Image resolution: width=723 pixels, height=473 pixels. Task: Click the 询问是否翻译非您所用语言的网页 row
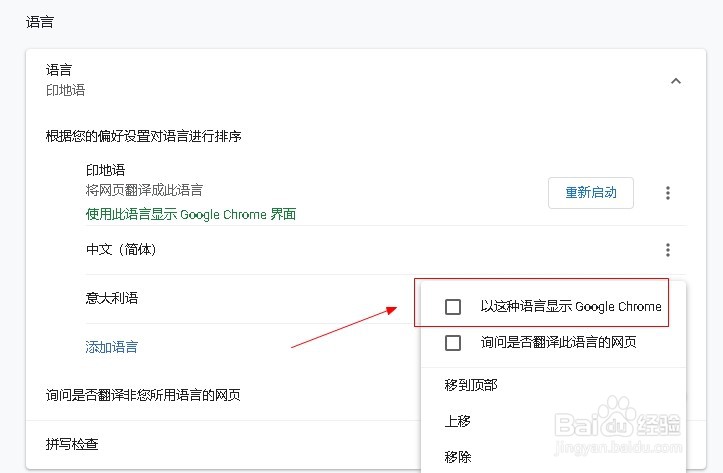coord(157,395)
